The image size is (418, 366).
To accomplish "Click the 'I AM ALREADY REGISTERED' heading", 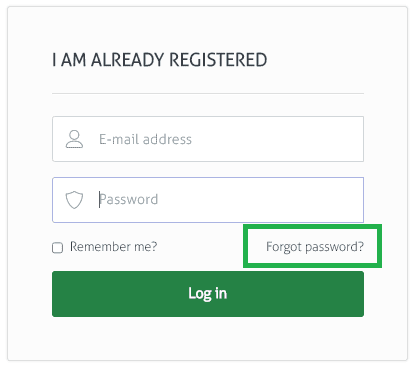I will click(x=159, y=60).
